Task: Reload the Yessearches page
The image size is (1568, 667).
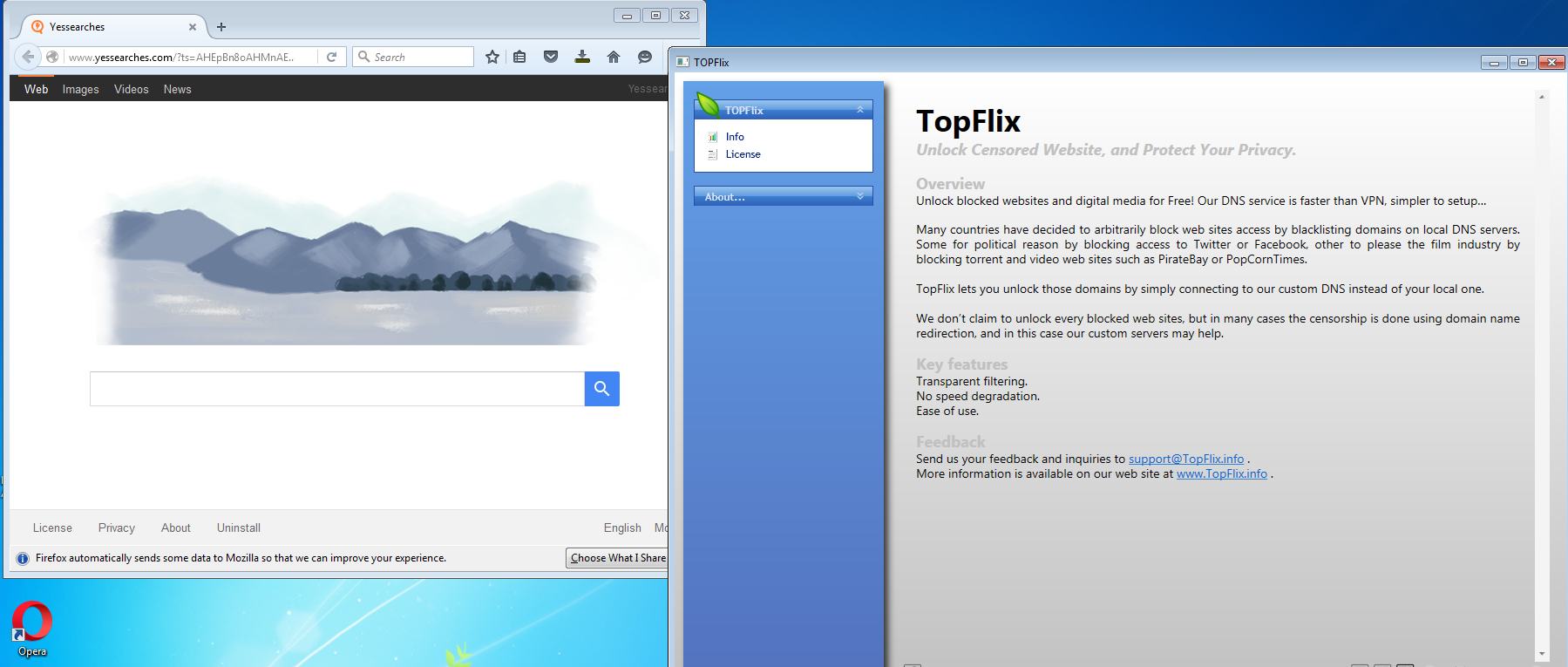Action: (331, 57)
